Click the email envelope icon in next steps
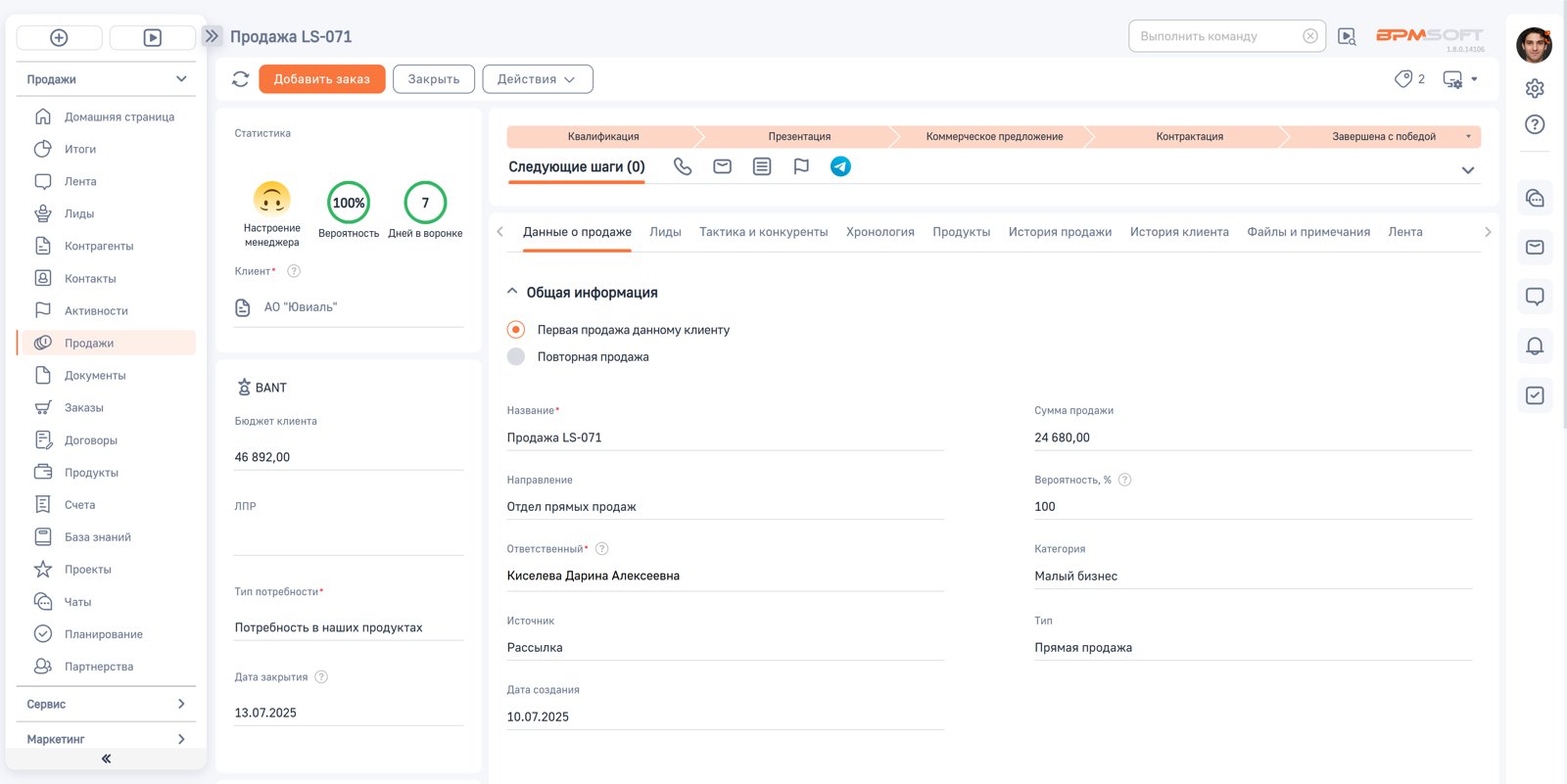 tap(722, 166)
